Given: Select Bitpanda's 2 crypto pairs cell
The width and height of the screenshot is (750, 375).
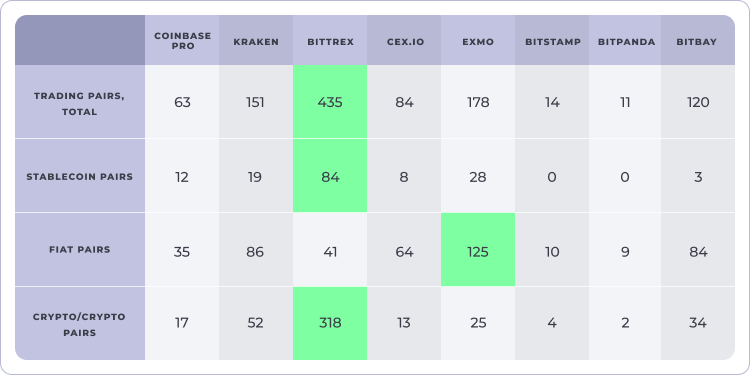Looking at the screenshot, I should click(x=625, y=323).
